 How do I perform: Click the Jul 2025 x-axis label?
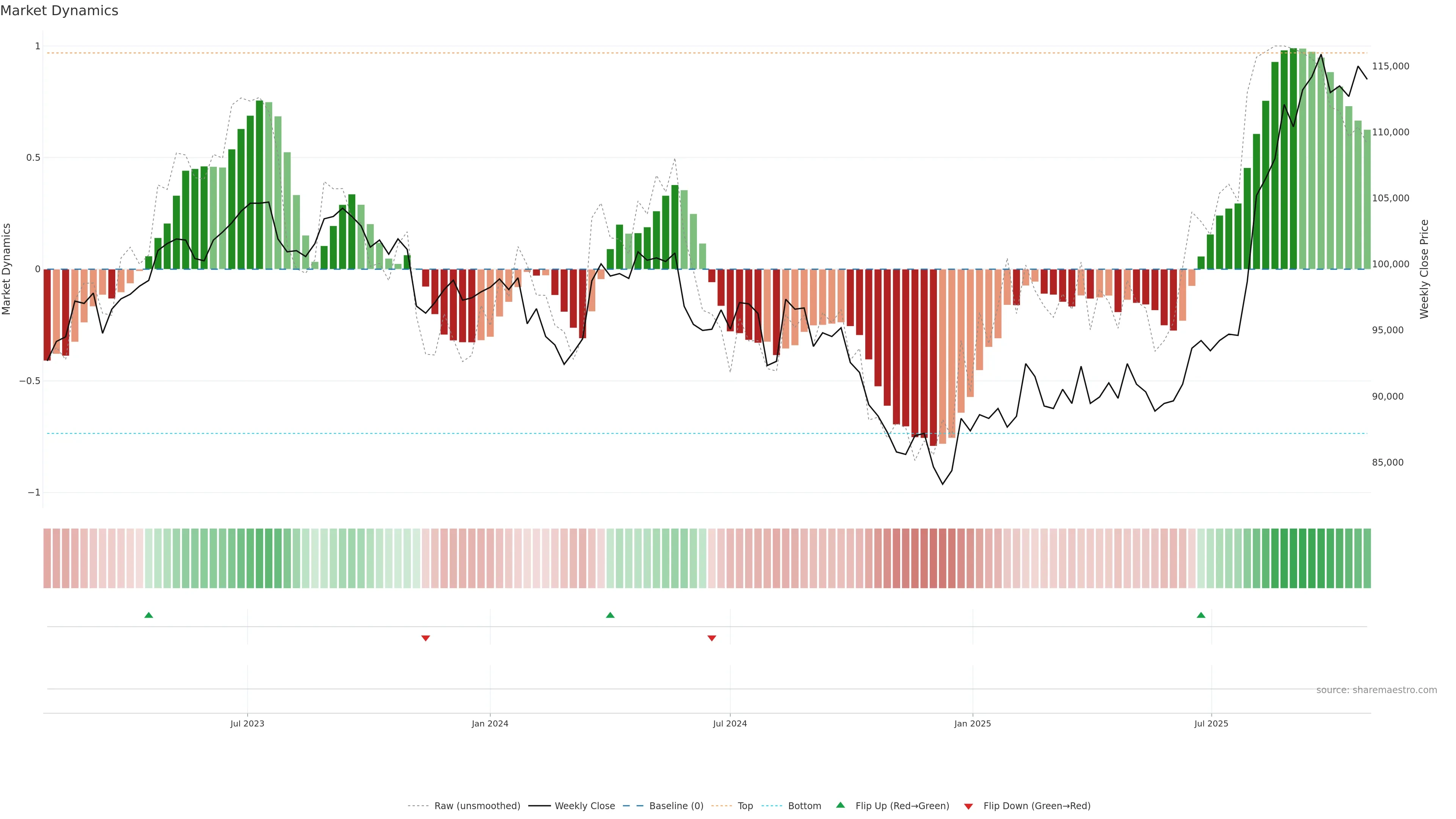click(x=1211, y=723)
